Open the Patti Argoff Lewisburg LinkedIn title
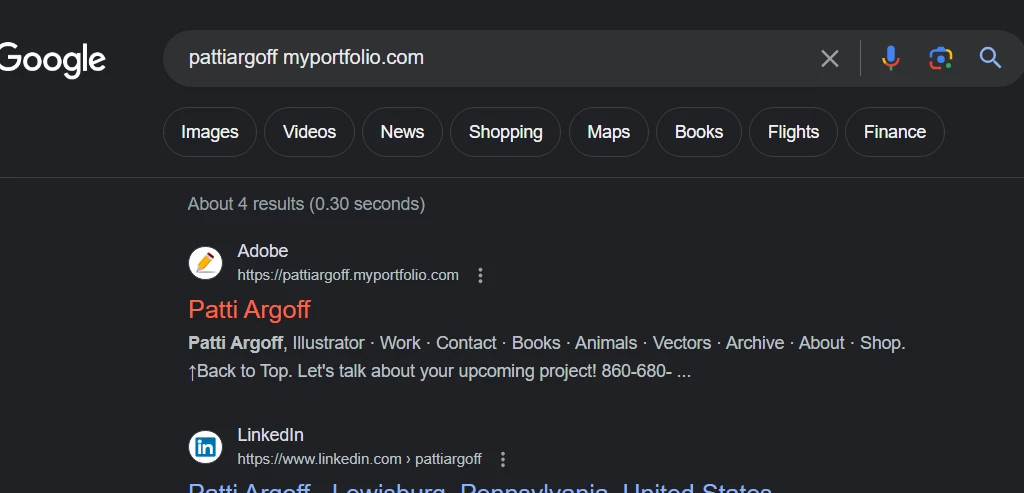Screen dimensions: 1024x493 (x=480, y=487)
